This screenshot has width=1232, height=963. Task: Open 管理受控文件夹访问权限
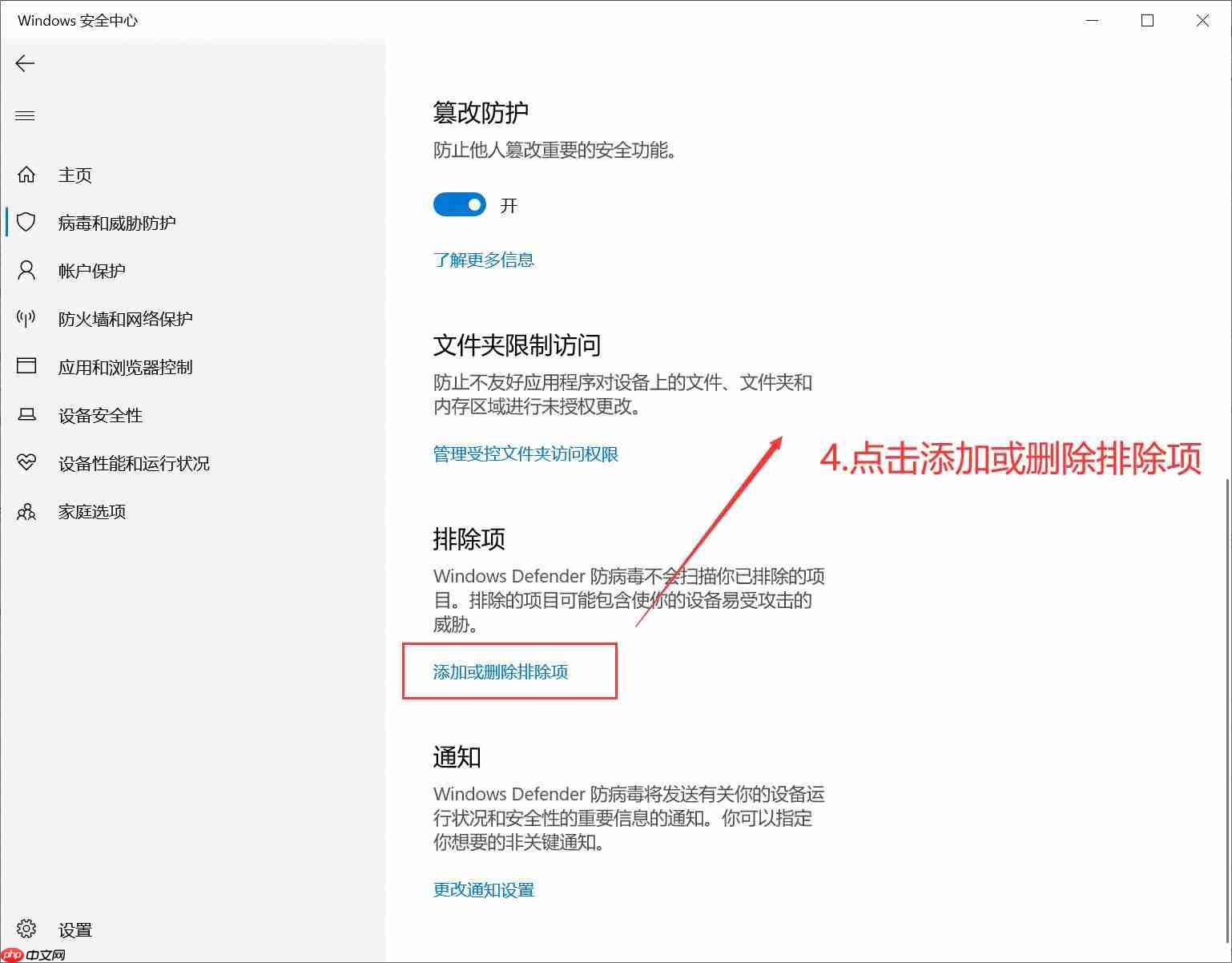(525, 453)
